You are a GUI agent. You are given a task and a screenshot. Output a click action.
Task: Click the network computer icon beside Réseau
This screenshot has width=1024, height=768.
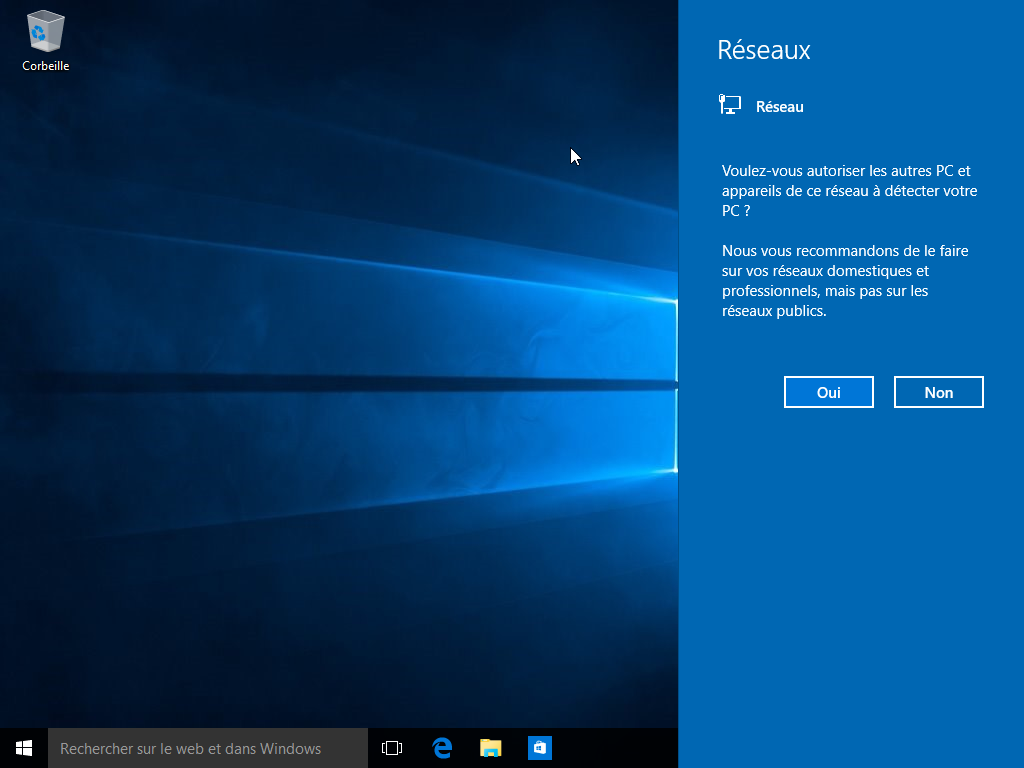point(730,105)
